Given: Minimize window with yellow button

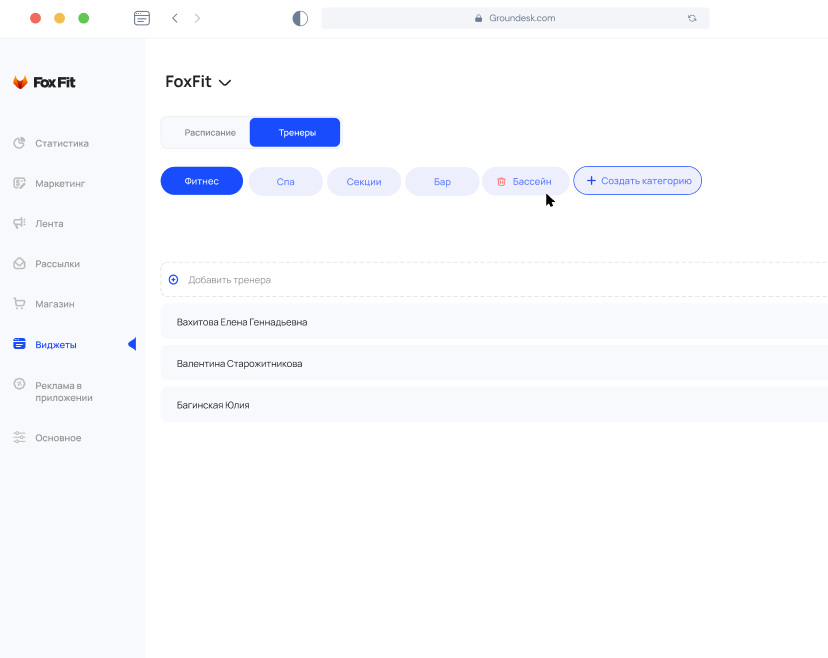Looking at the screenshot, I should [x=60, y=18].
